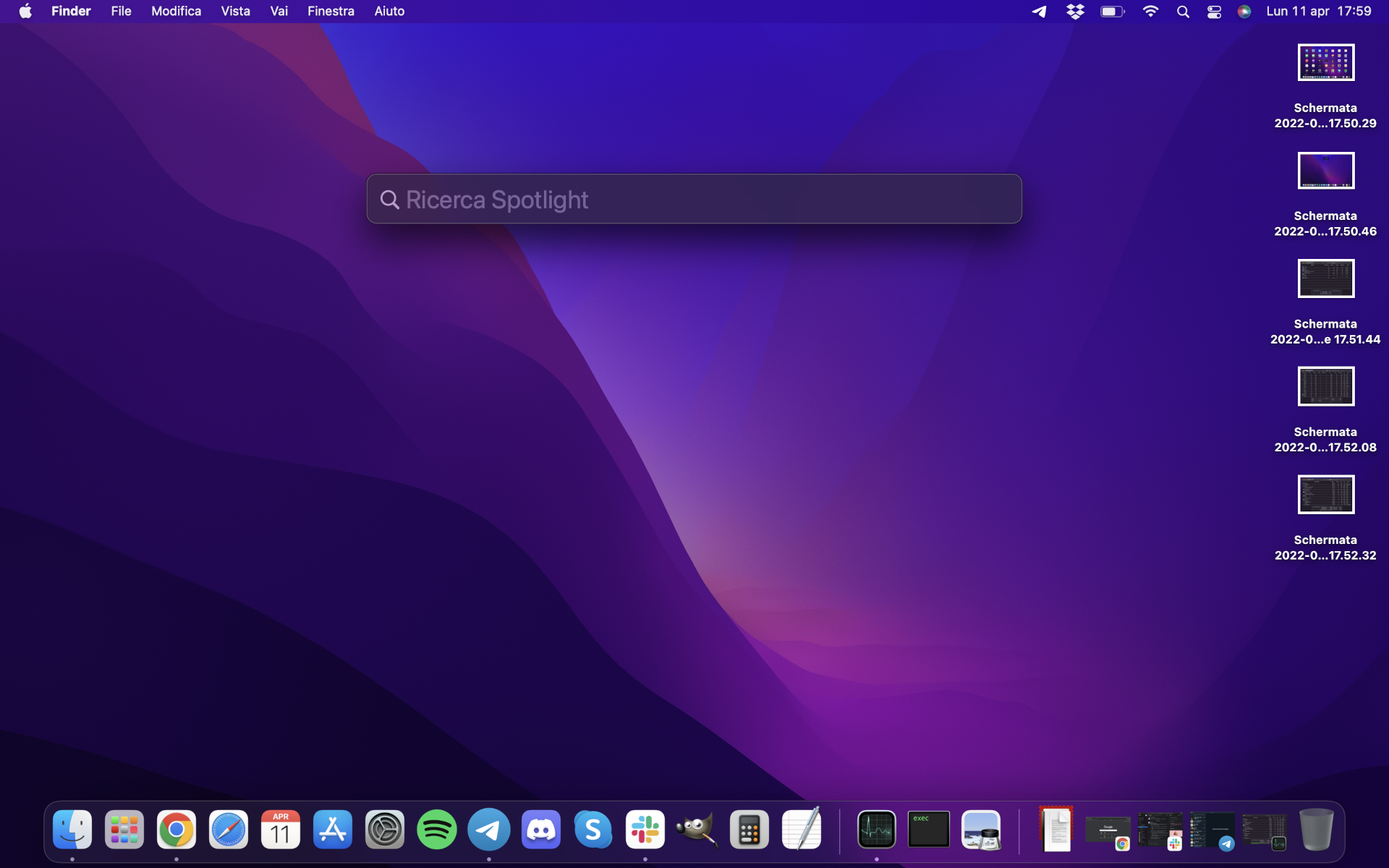Open the Calculator app in the Dock
This screenshot has height=868, width=1389.
coord(749,830)
